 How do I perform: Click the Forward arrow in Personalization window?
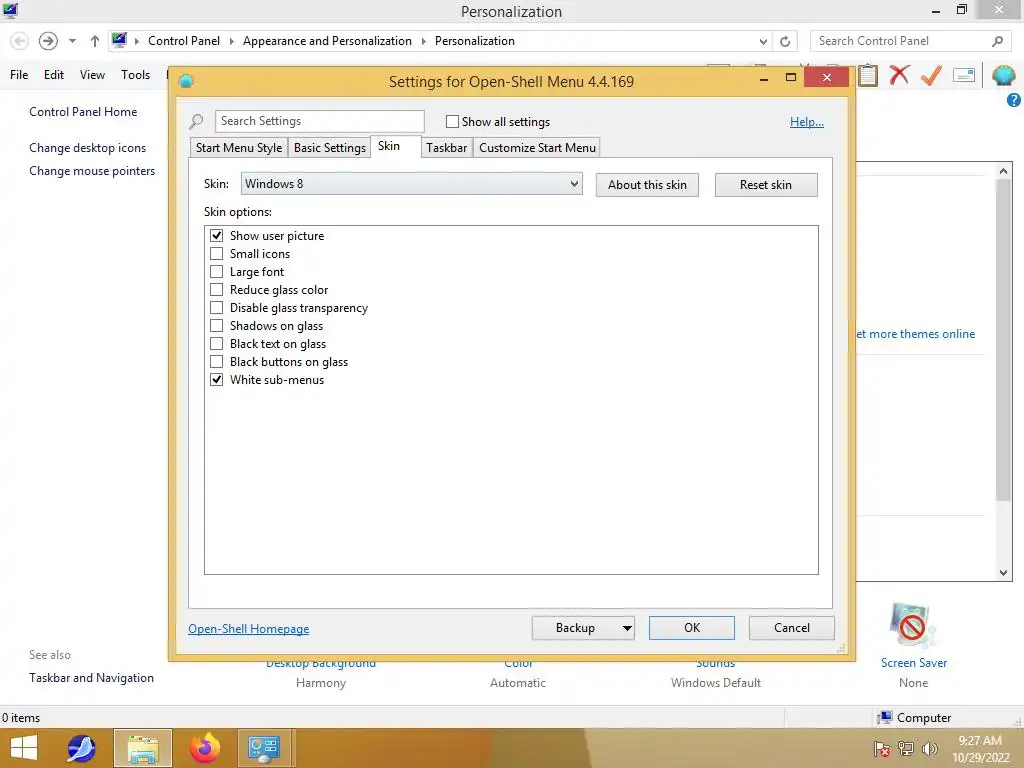[48, 41]
